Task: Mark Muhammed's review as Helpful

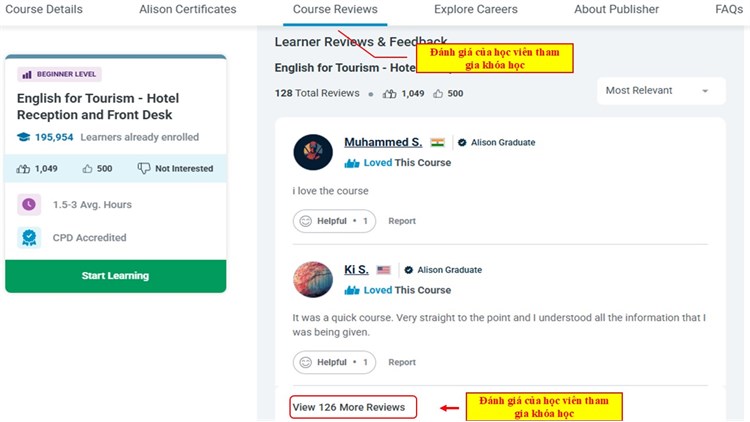Action: click(334, 221)
